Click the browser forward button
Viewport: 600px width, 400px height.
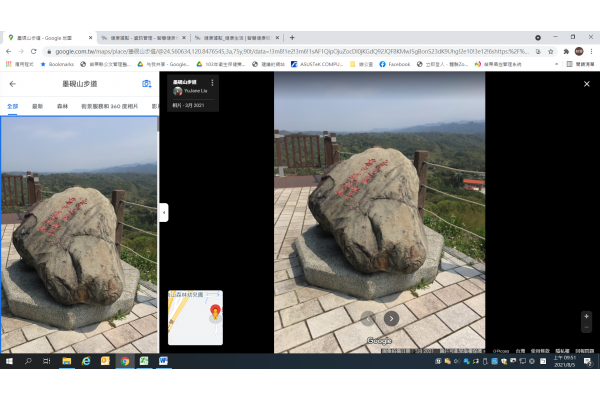pyautogui.click(x=21, y=51)
